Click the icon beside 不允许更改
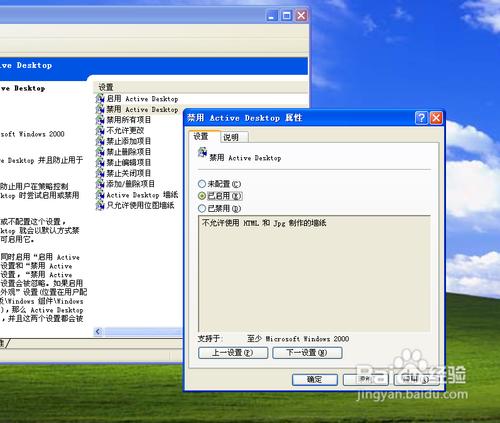500x423 pixels. click(100, 130)
